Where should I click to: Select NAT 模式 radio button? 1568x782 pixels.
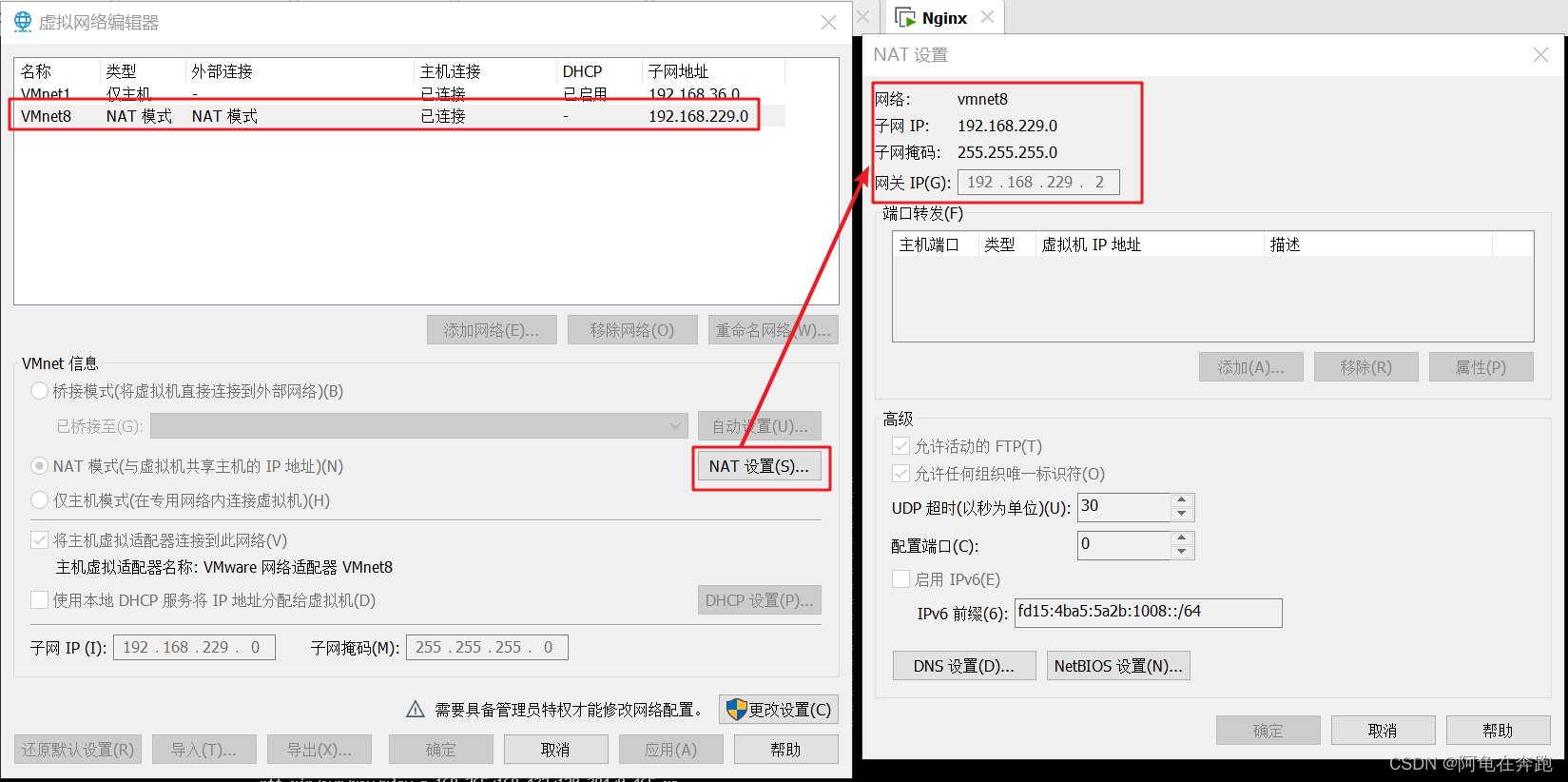pos(40,466)
